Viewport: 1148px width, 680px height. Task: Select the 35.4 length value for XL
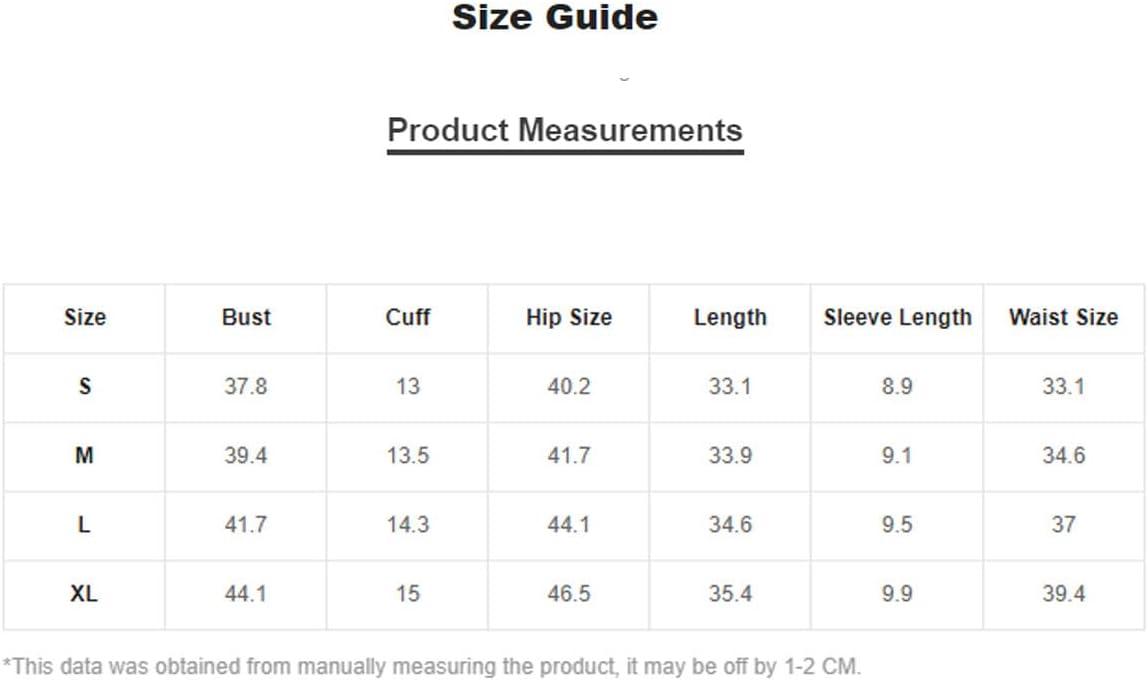pyautogui.click(x=730, y=594)
